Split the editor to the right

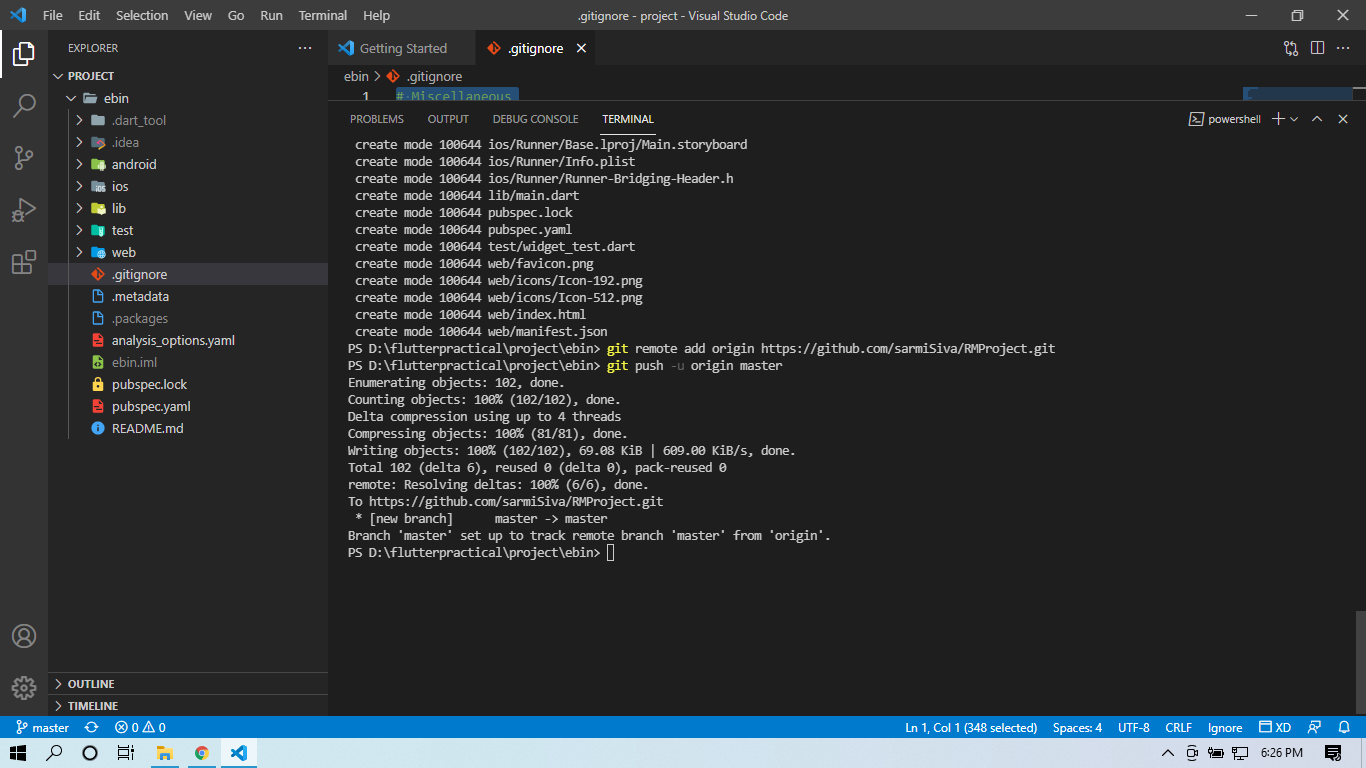[1317, 48]
